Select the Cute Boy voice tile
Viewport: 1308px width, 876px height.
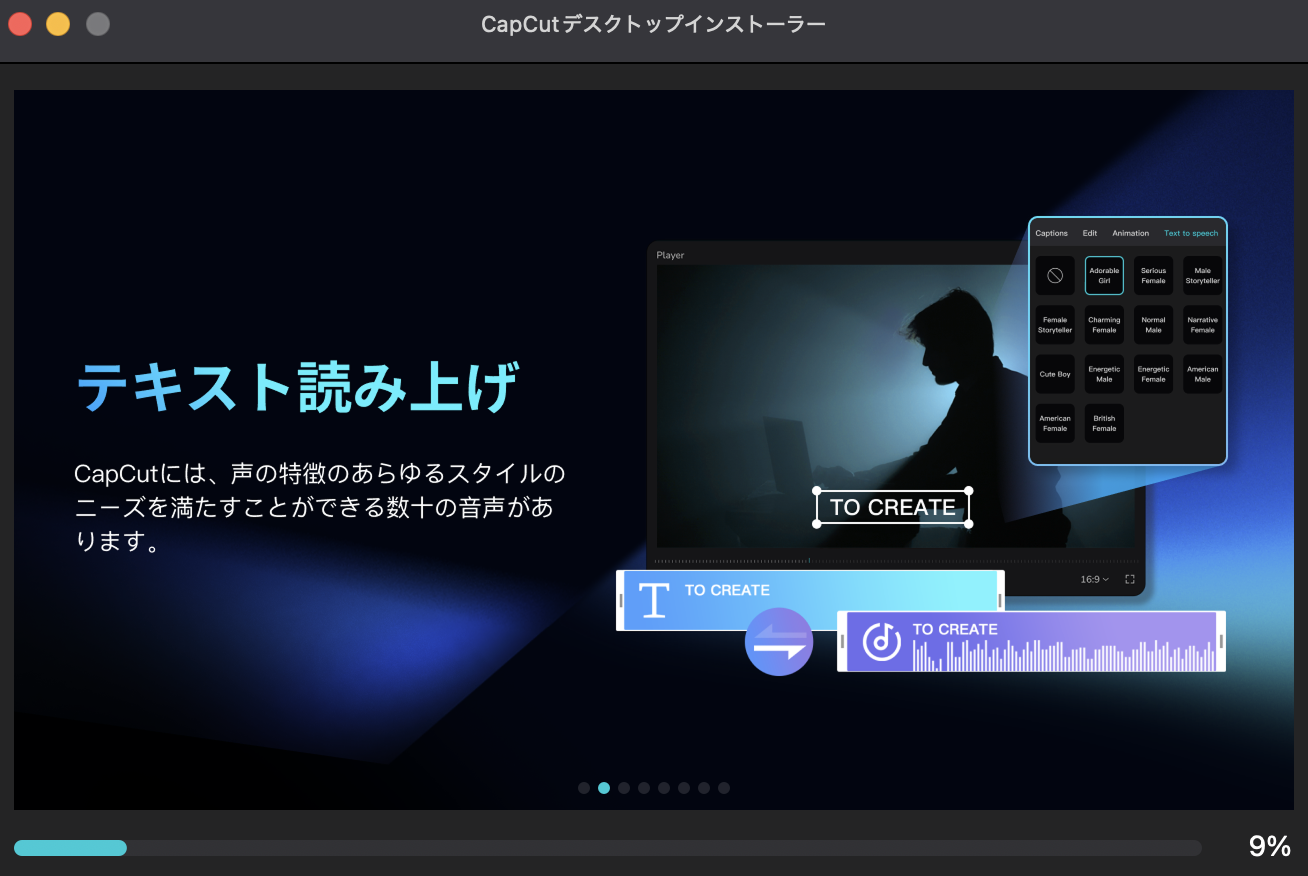(1055, 374)
